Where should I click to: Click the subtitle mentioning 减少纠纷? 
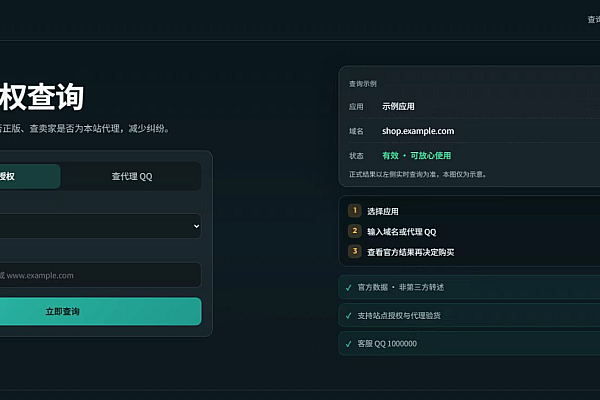pos(84,129)
